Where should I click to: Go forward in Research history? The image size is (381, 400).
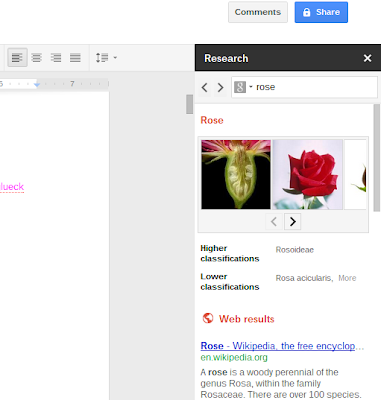pyautogui.click(x=220, y=88)
